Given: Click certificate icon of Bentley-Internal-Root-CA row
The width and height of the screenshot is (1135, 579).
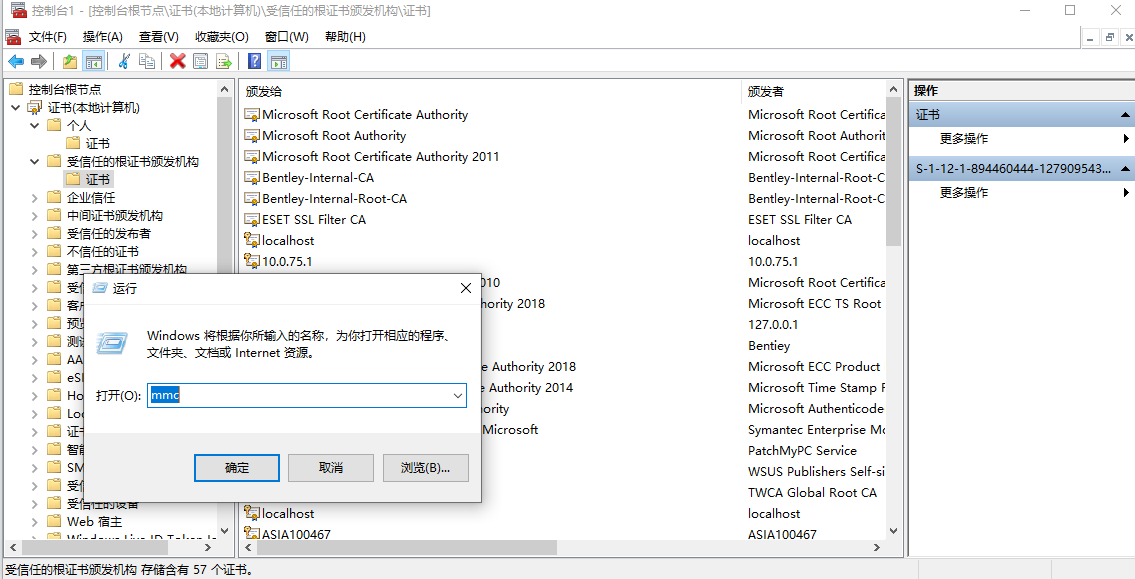Looking at the screenshot, I should tap(252, 198).
